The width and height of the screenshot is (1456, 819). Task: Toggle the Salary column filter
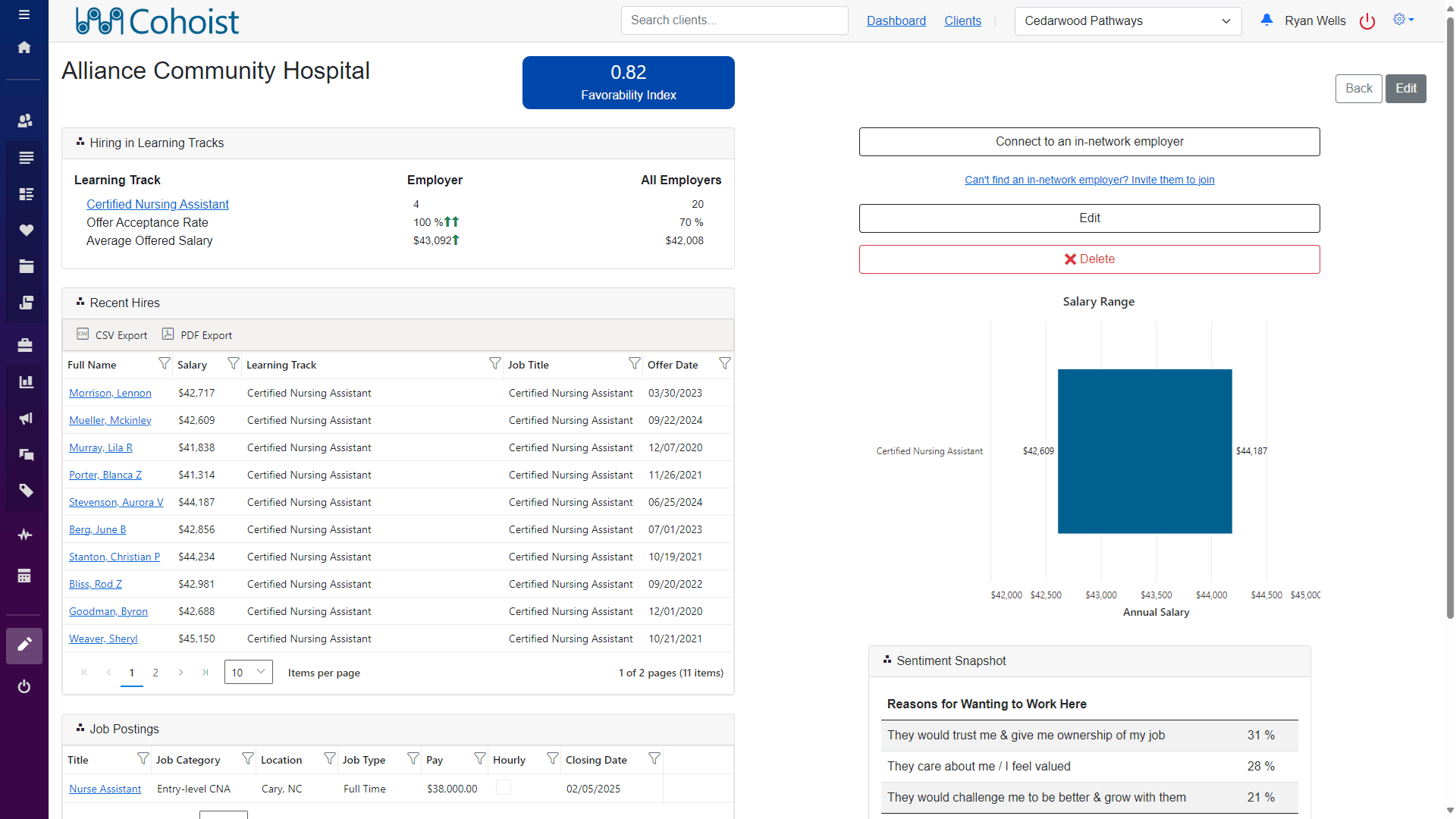[231, 364]
